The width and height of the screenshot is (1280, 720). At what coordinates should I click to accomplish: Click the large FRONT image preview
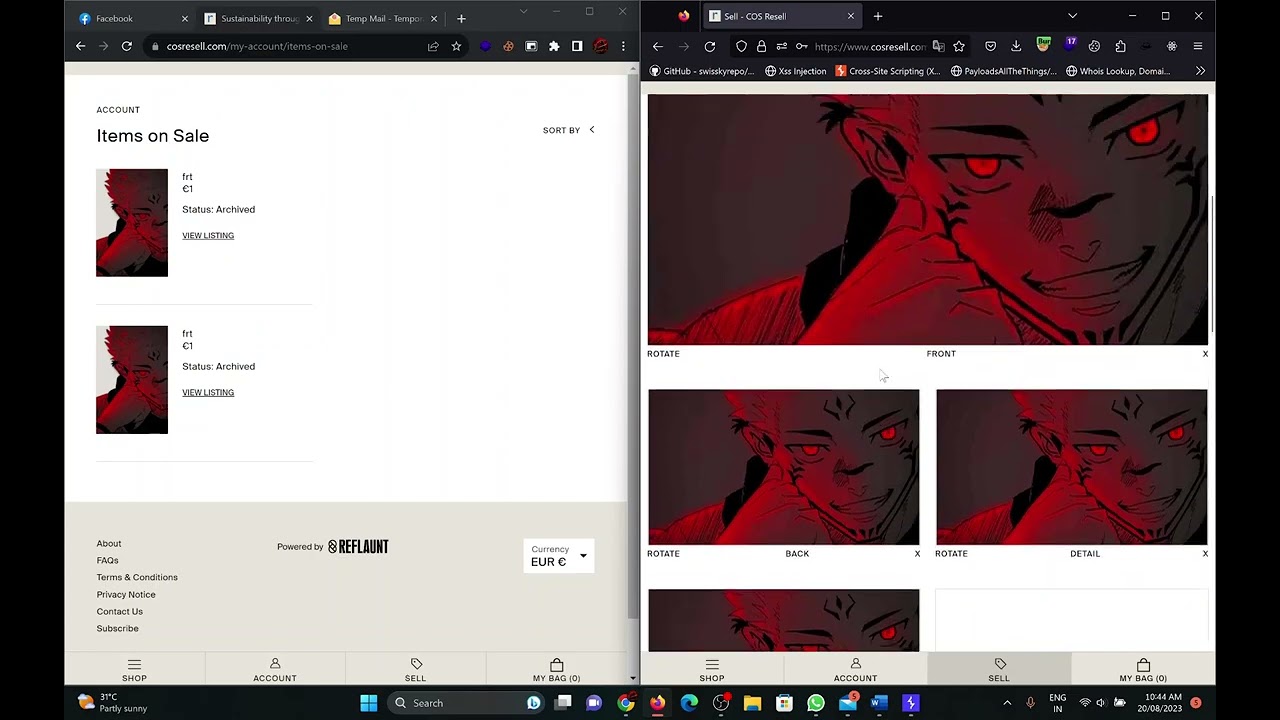[928, 220]
